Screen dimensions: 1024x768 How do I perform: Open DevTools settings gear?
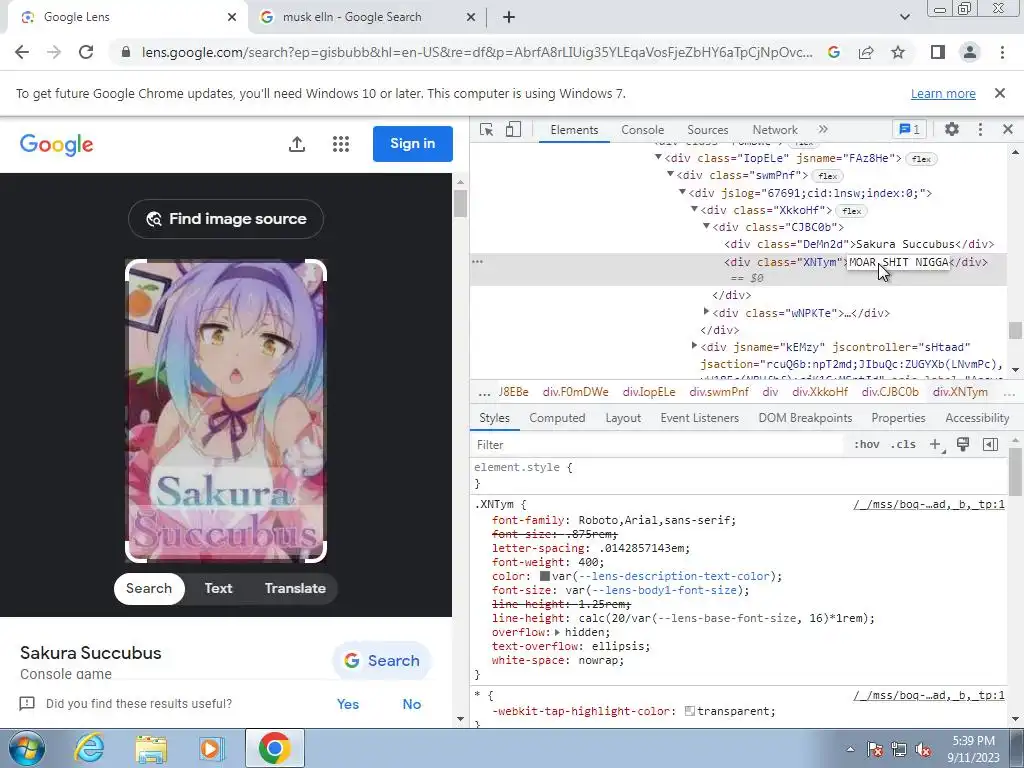(x=952, y=129)
